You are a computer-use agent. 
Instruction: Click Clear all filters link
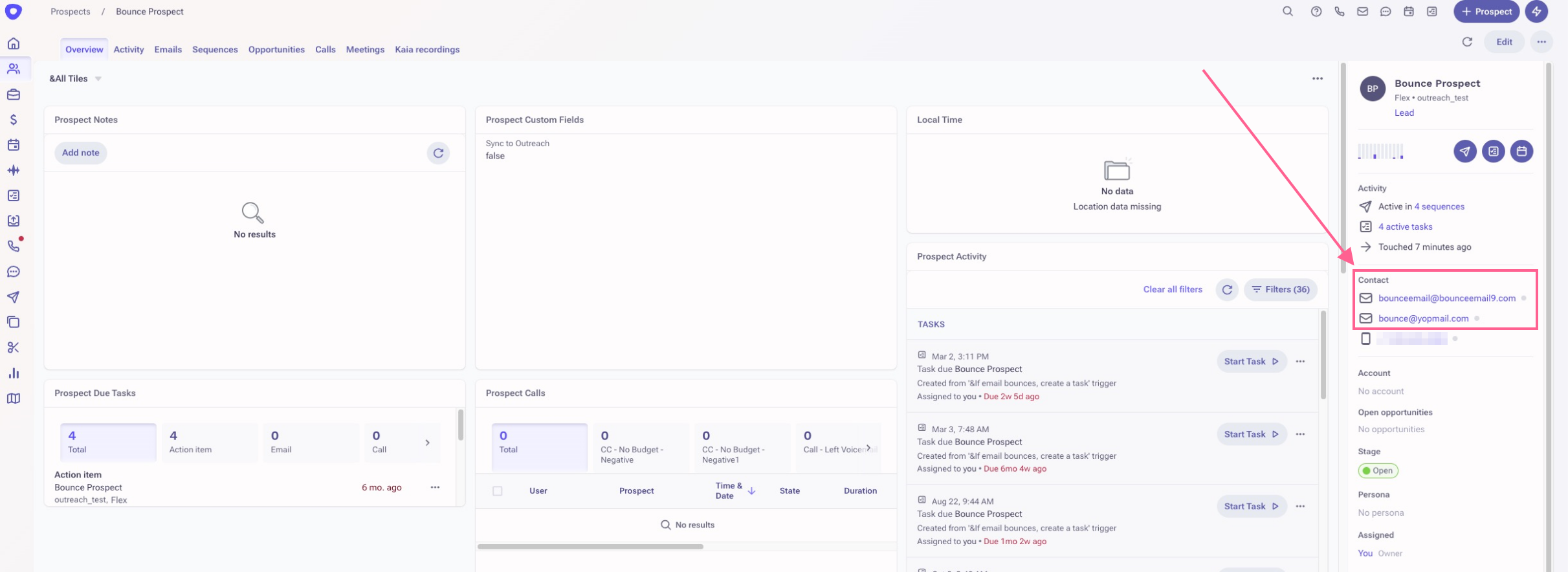pos(1173,290)
